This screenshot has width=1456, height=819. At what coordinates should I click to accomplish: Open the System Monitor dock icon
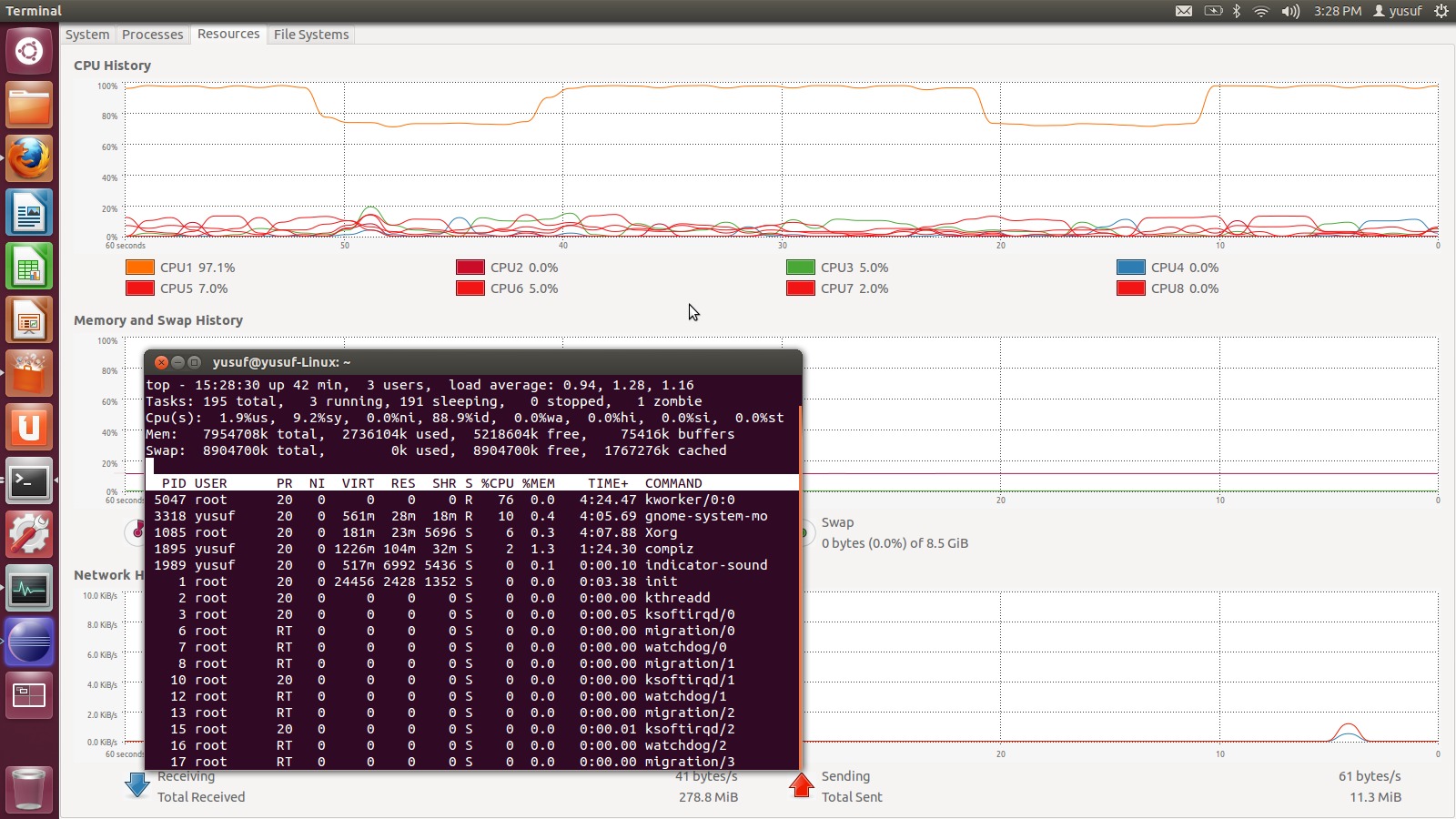(x=28, y=588)
